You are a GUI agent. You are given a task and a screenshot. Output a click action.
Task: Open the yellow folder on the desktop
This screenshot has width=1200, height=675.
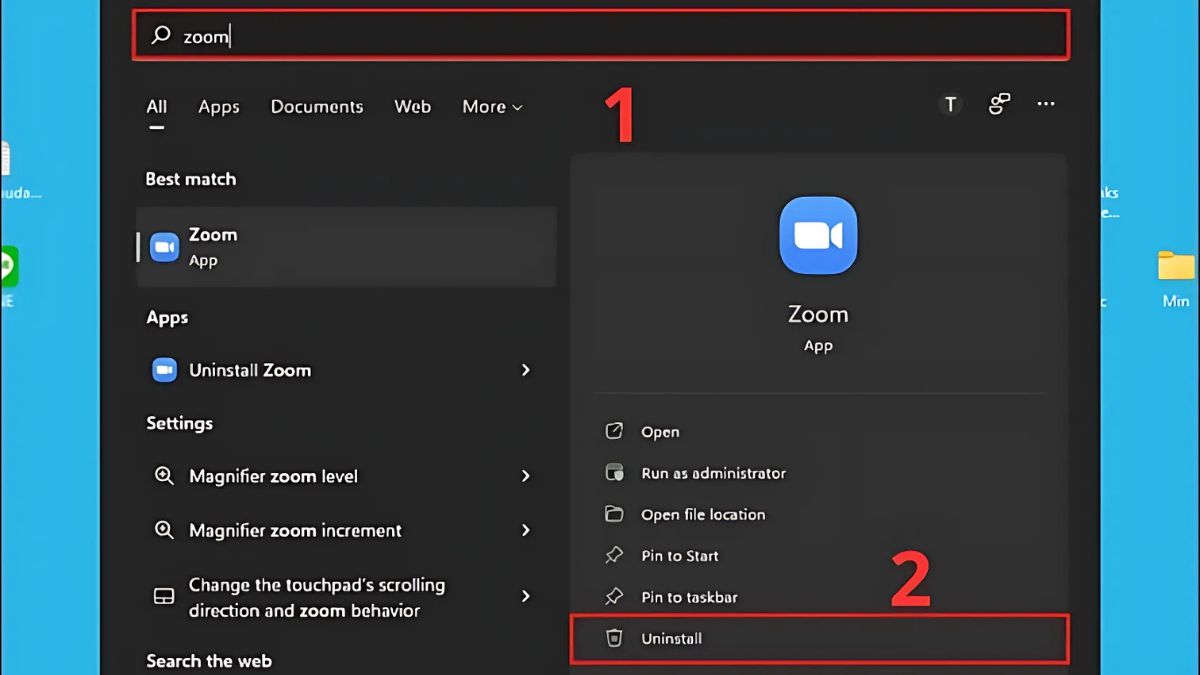pos(1176,266)
